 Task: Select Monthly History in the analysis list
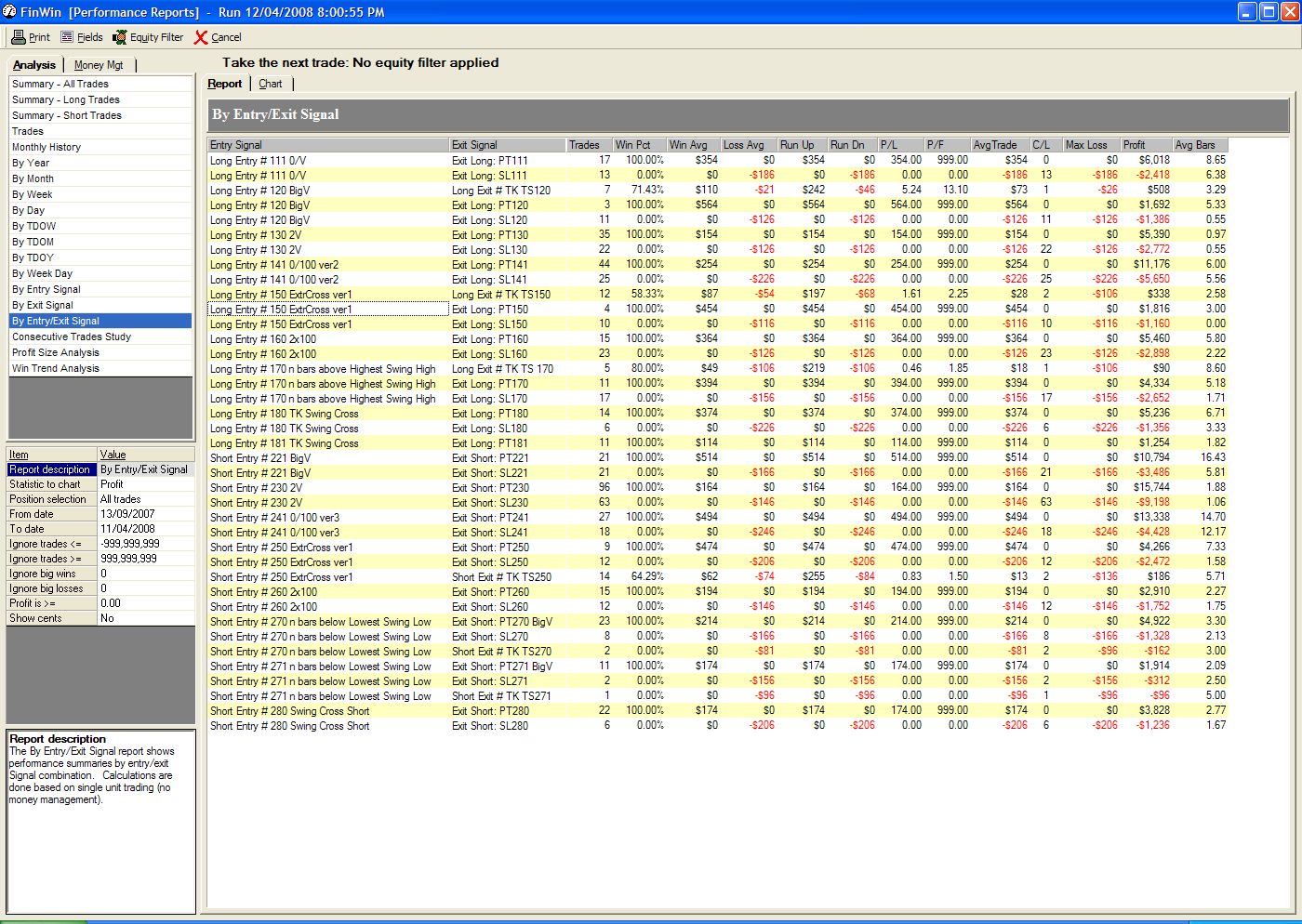tap(46, 147)
